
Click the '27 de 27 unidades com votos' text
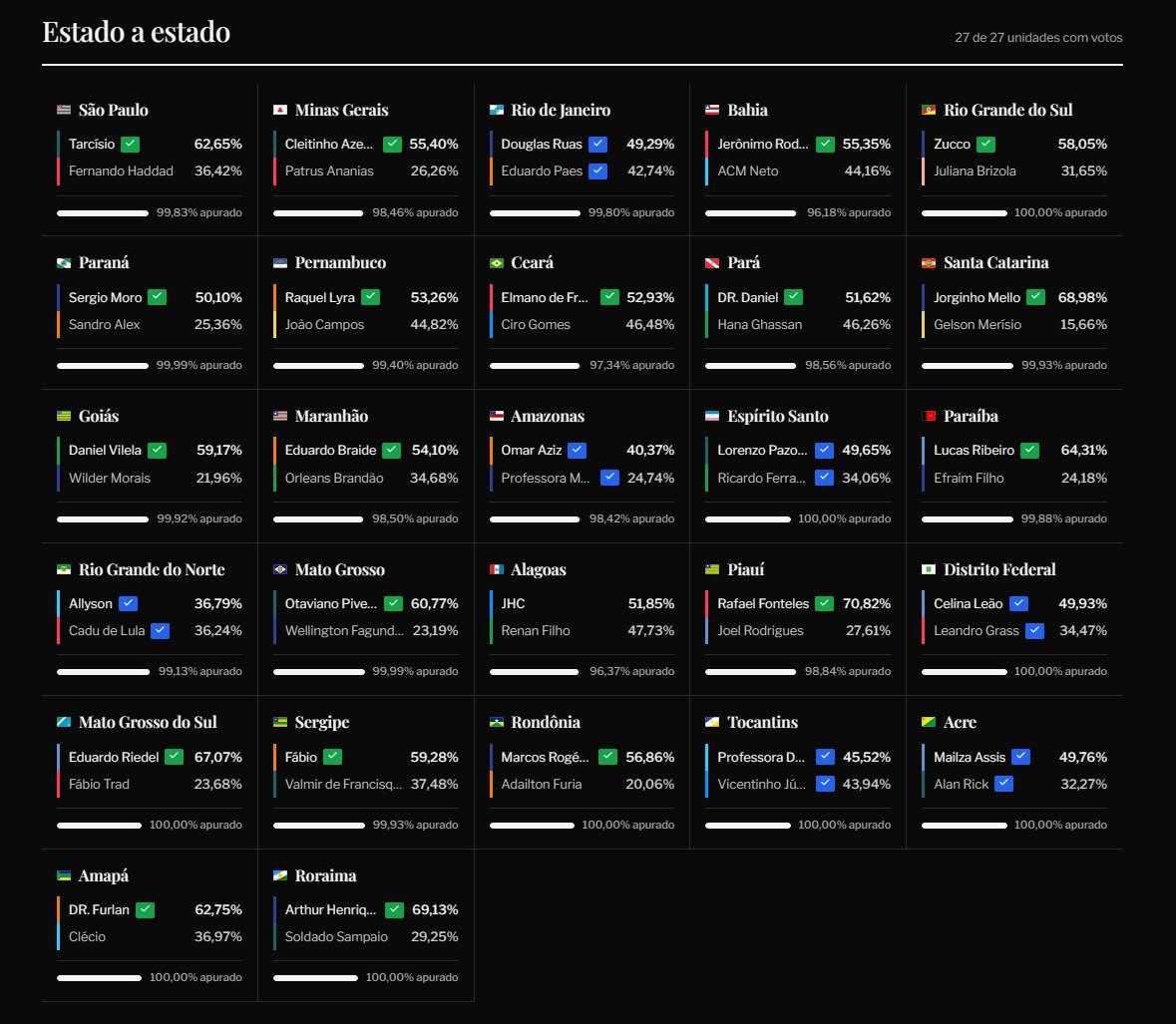click(x=1038, y=38)
